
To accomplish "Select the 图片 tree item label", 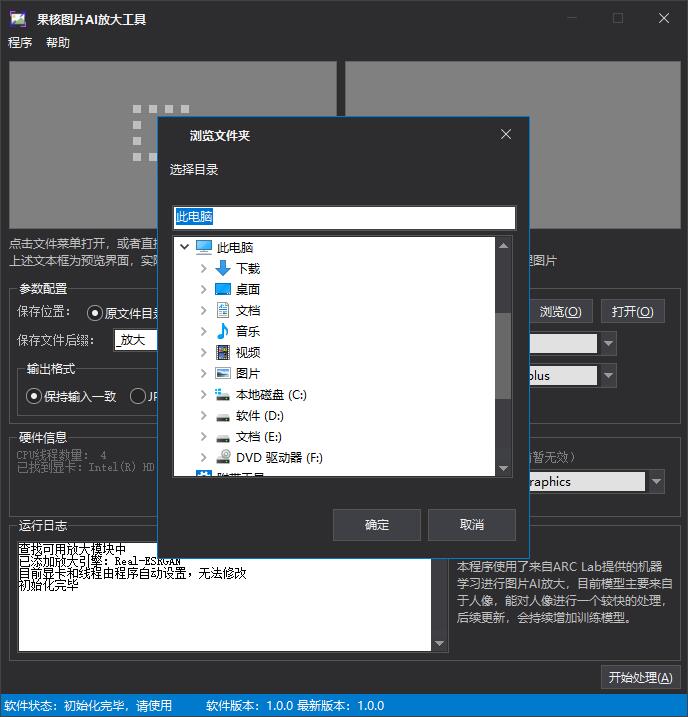I will 248,374.
